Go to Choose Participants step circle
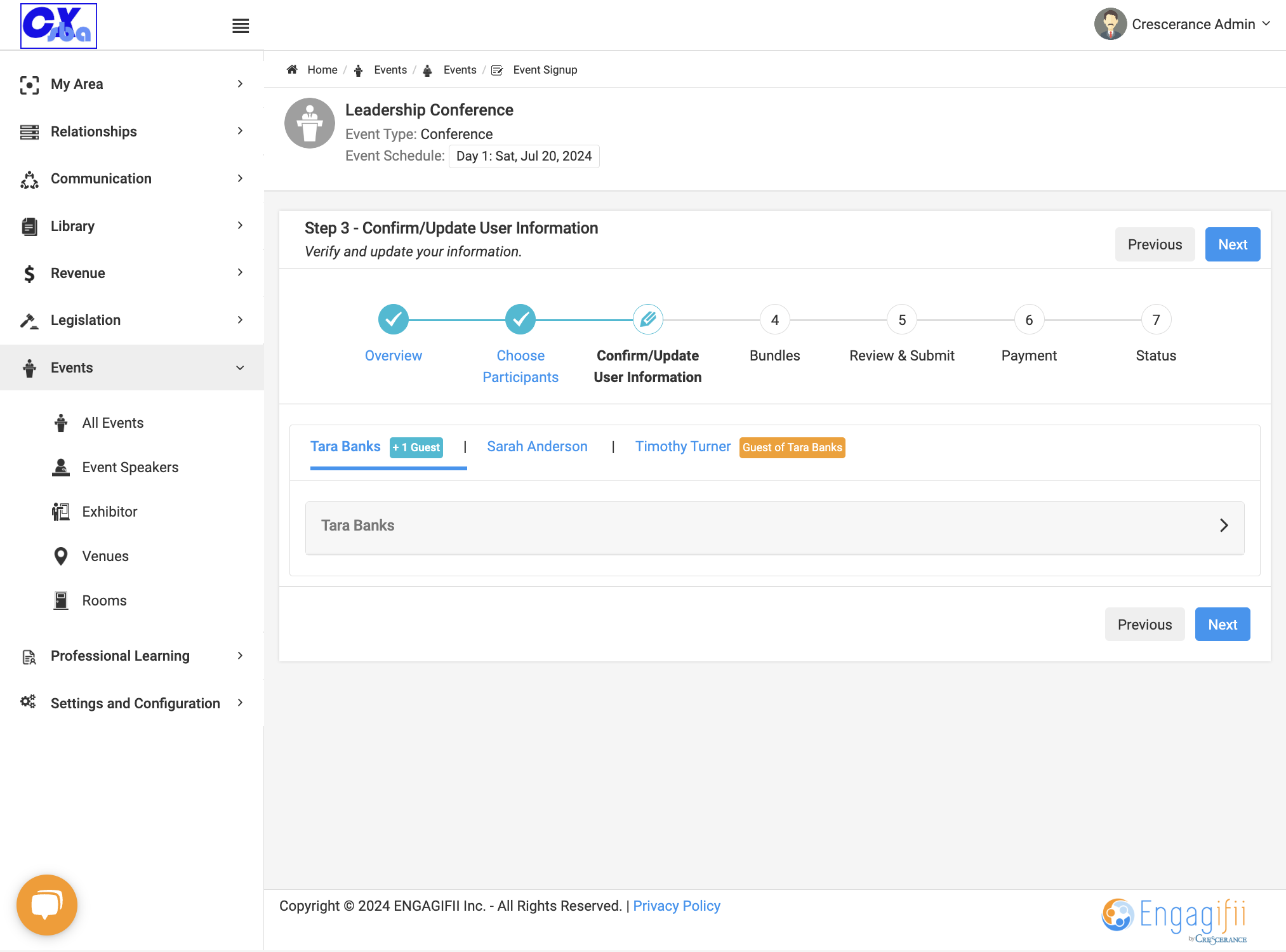This screenshot has width=1286, height=952. (x=520, y=319)
